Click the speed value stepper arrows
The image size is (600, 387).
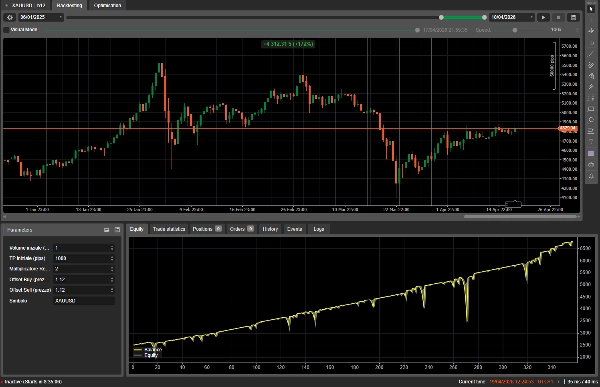click(x=577, y=30)
